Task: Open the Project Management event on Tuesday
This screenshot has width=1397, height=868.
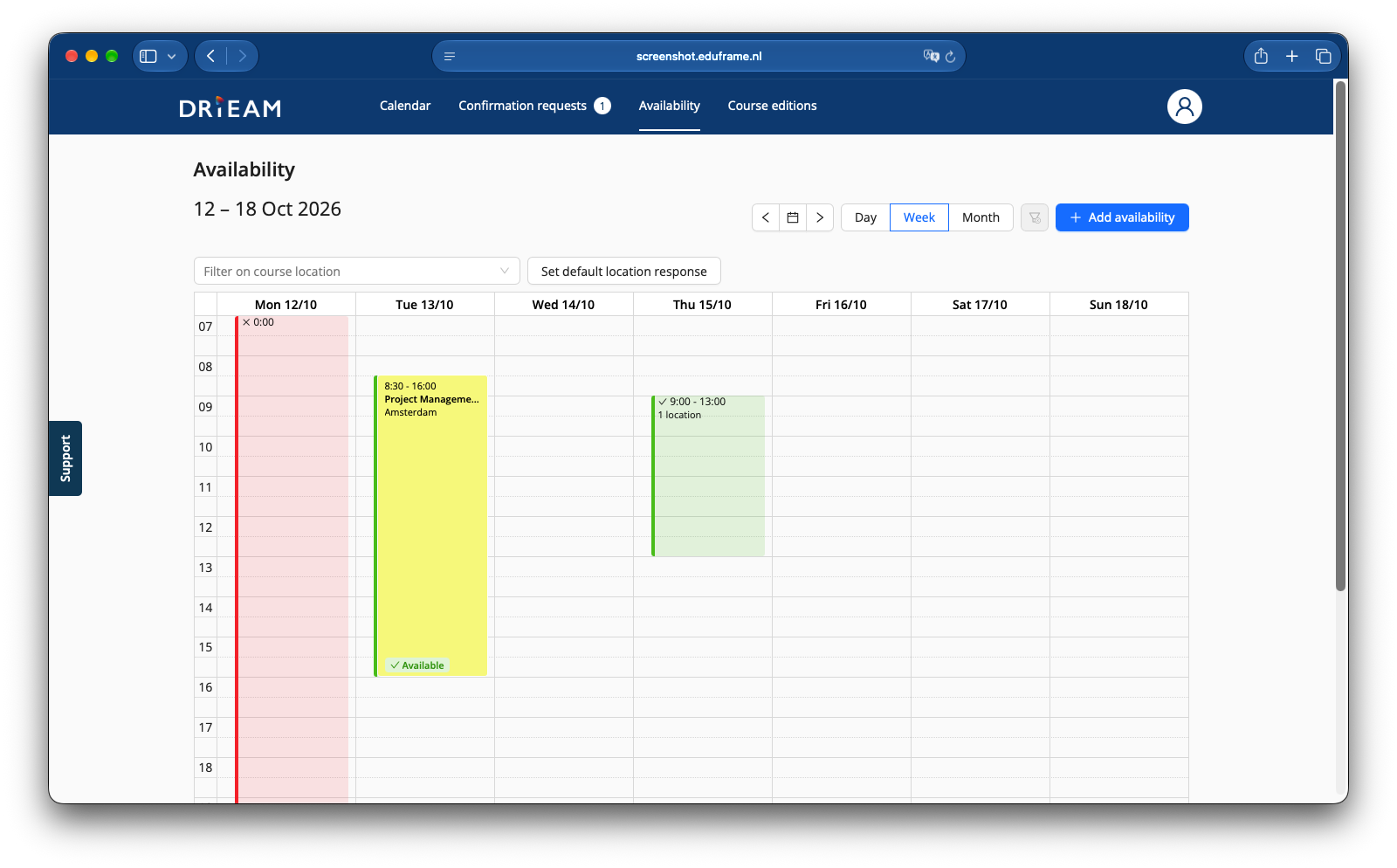Action: [430, 526]
